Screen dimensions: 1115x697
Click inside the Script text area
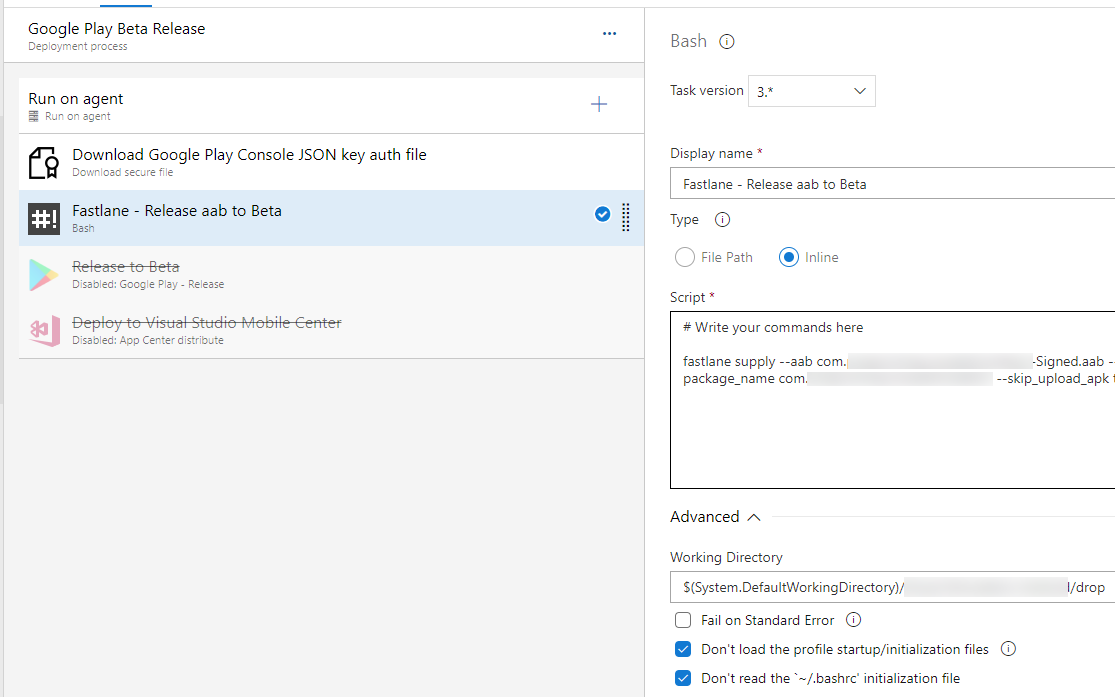(x=892, y=400)
